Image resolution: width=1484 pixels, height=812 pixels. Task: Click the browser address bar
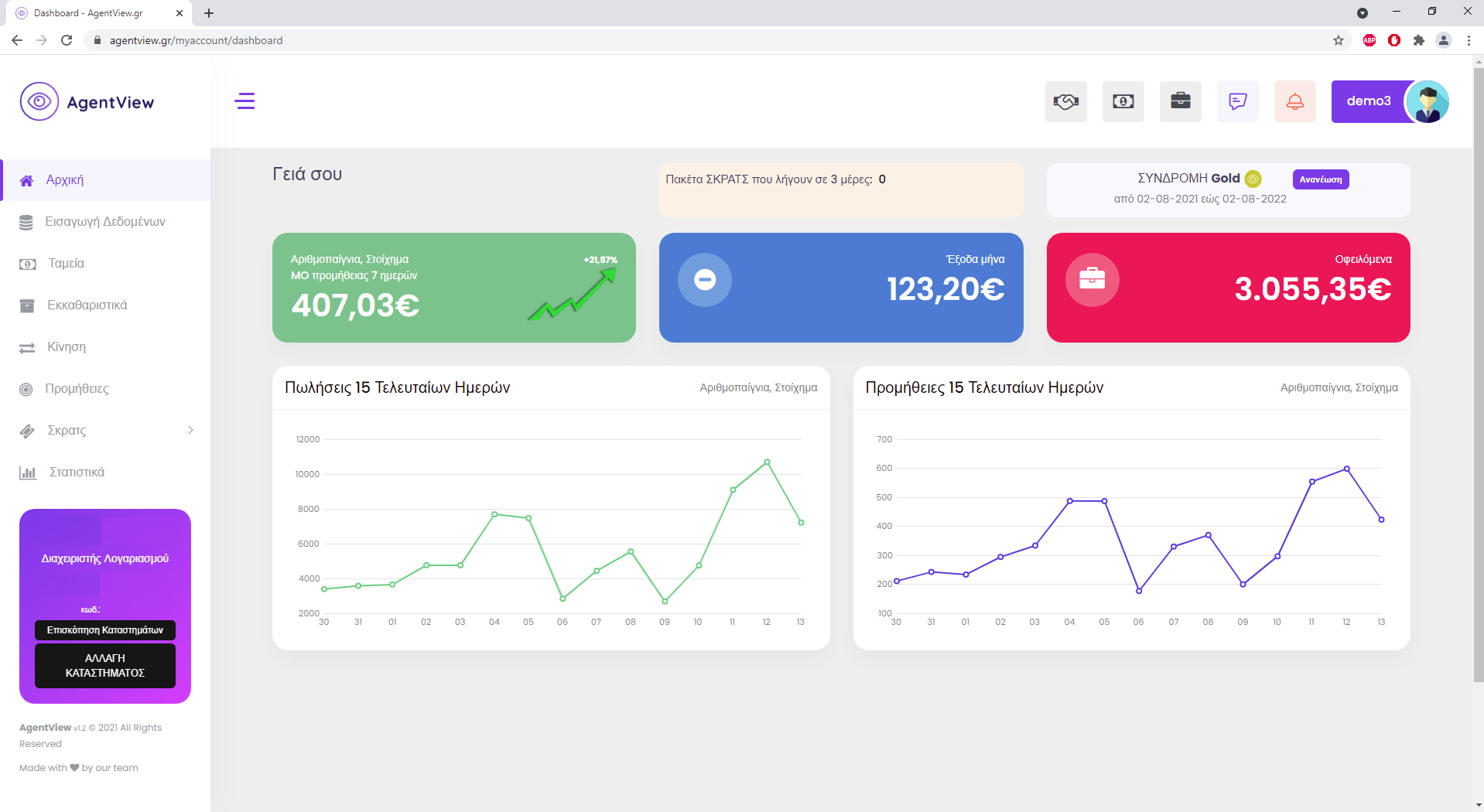coord(696,40)
